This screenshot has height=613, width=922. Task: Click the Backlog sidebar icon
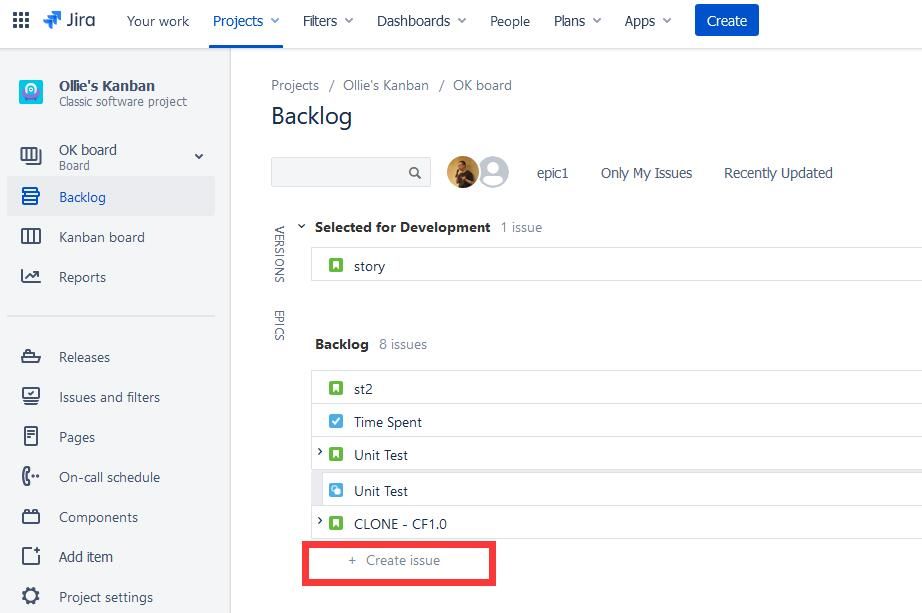(31, 196)
